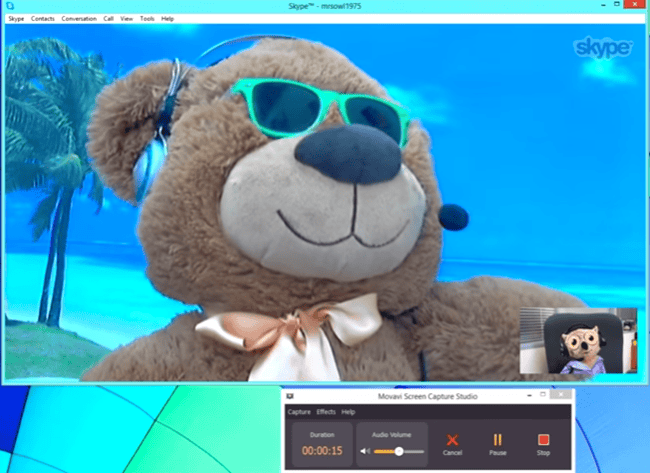The height and width of the screenshot is (473, 650).
Task: Maximize the Skype window
Action: click(617, 5)
